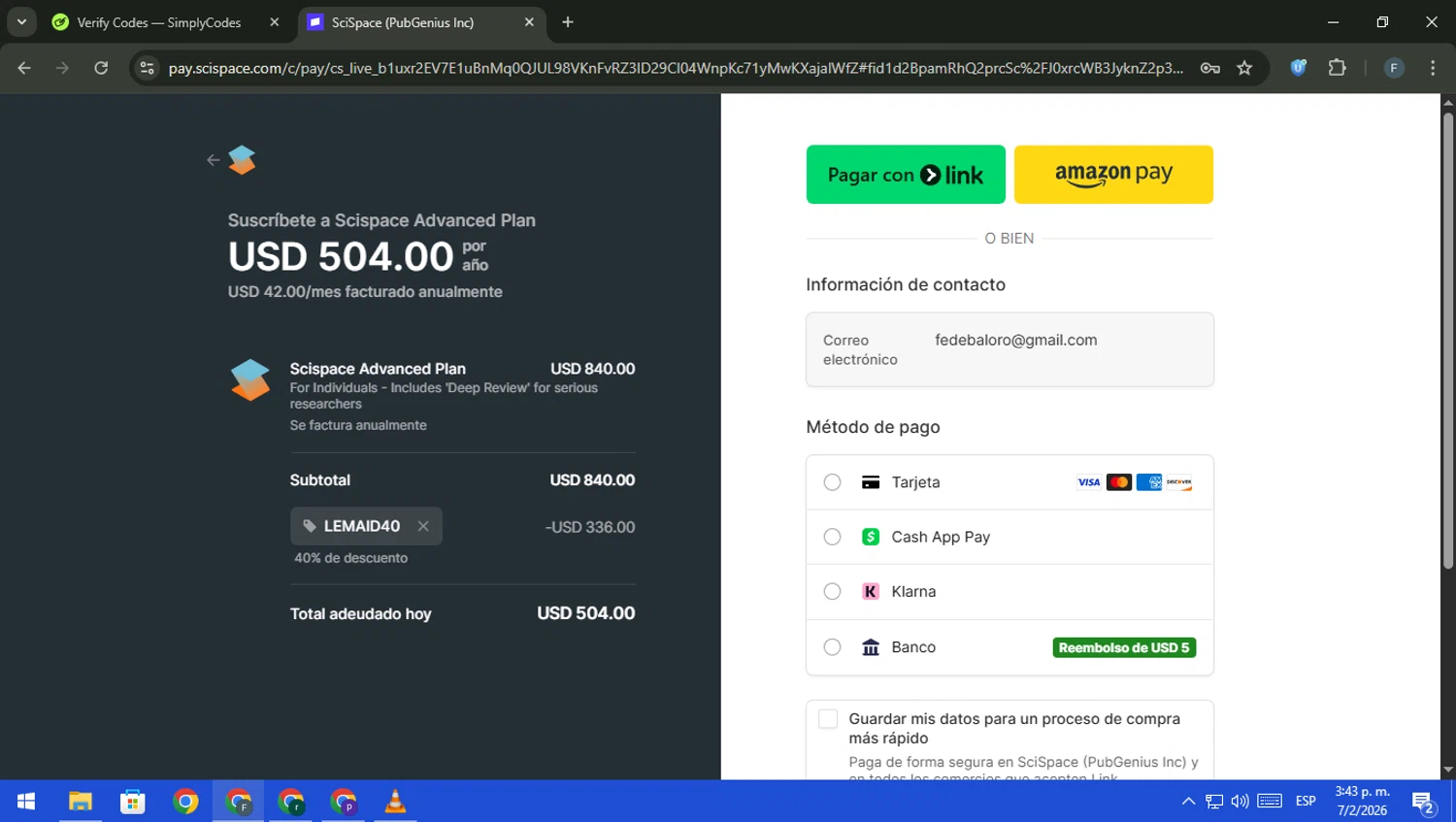
Task: Click the Scispace Advanced Plan product image
Action: coord(250,380)
